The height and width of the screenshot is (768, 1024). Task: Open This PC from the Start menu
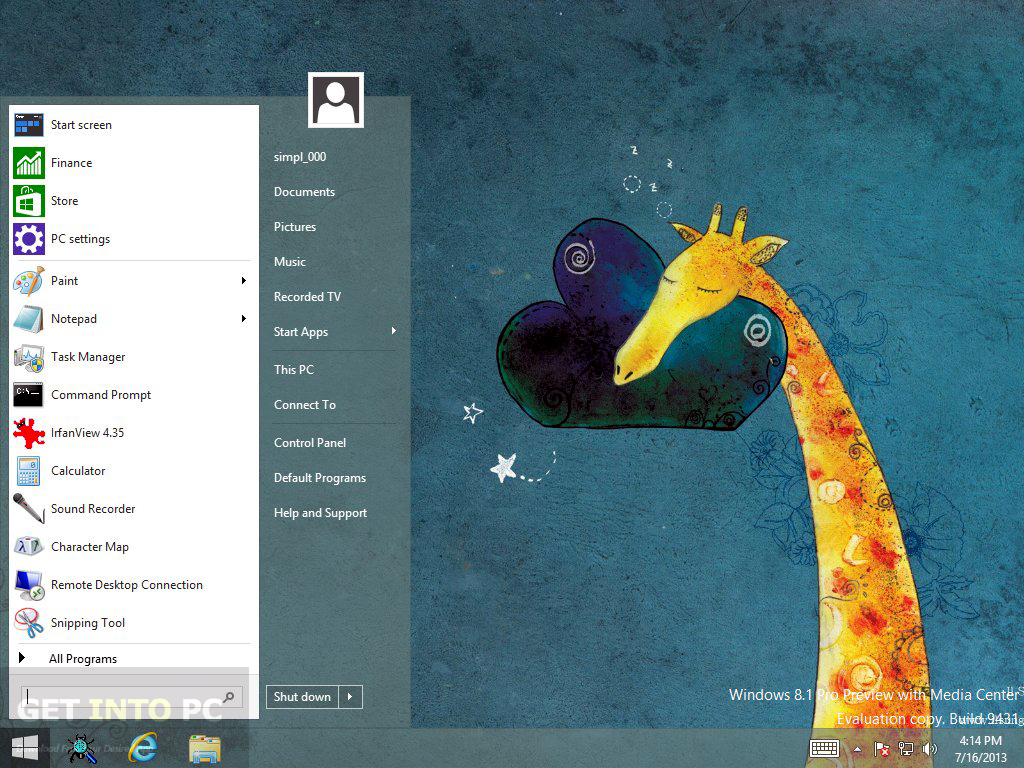293,370
